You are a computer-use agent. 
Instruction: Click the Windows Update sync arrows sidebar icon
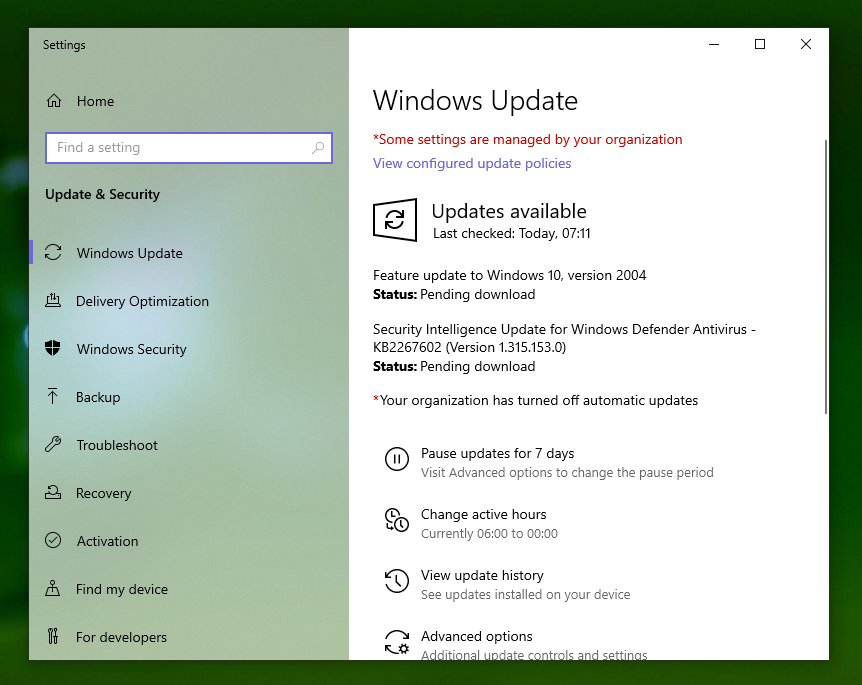(53, 253)
